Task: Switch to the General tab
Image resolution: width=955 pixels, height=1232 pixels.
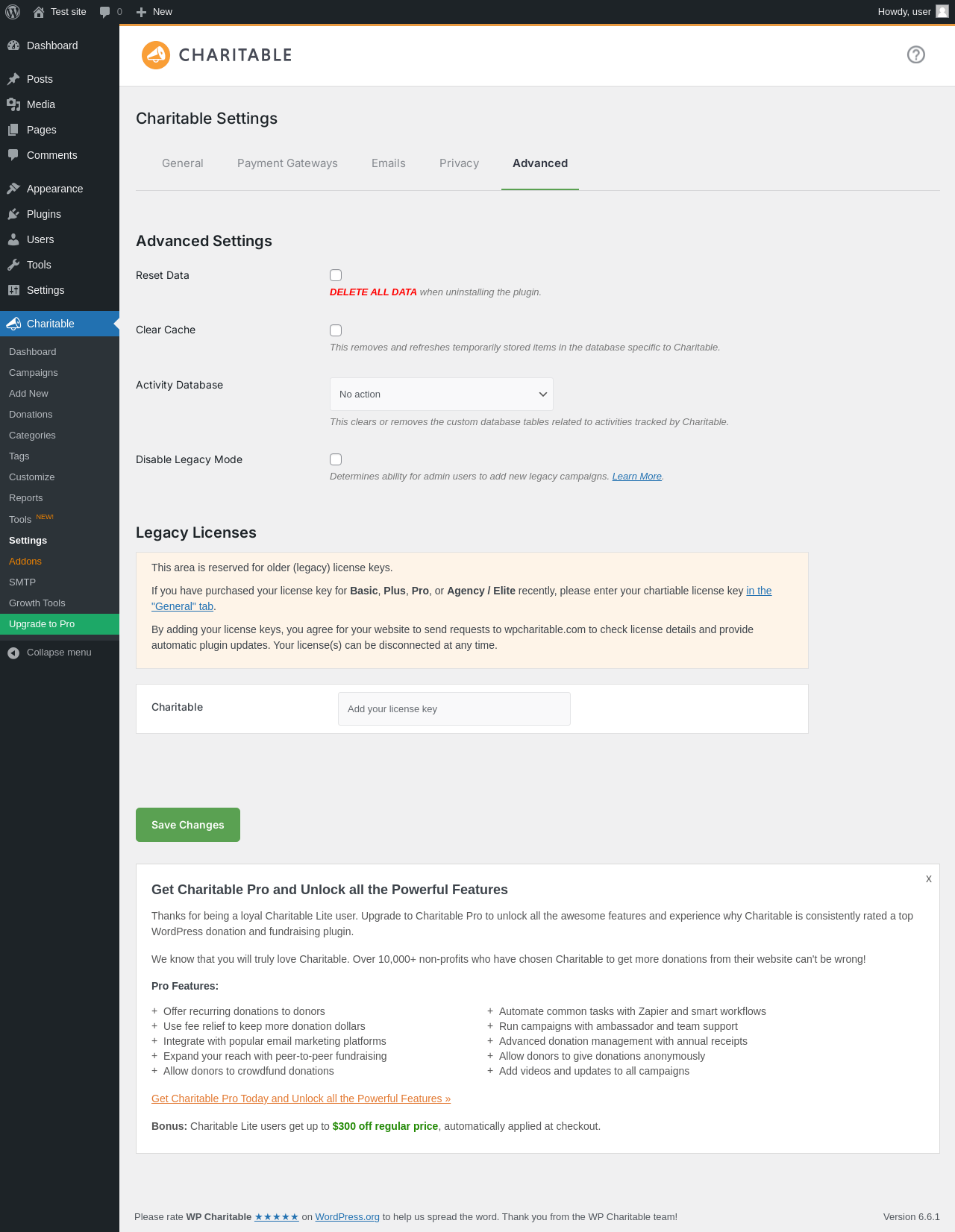Action: [183, 163]
